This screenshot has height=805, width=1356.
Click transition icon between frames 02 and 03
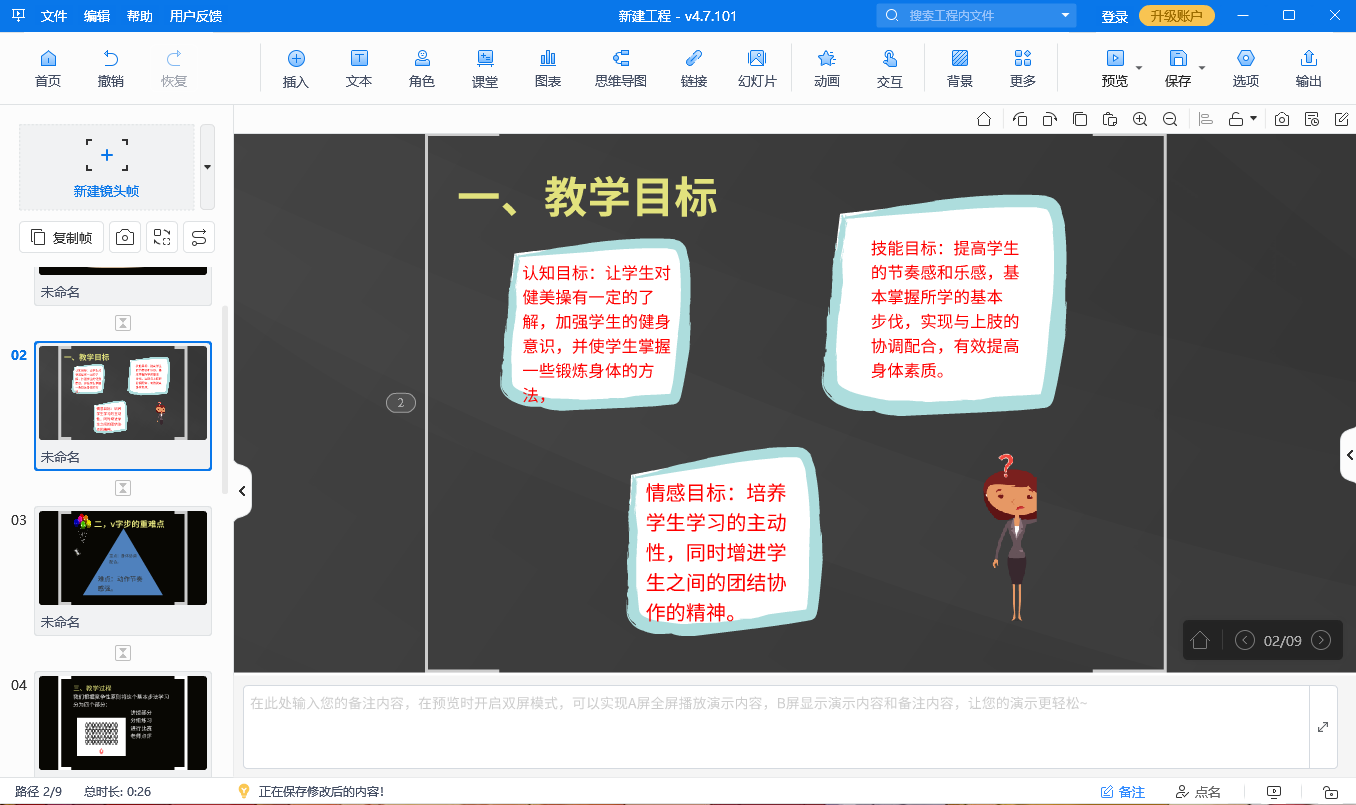pos(123,488)
